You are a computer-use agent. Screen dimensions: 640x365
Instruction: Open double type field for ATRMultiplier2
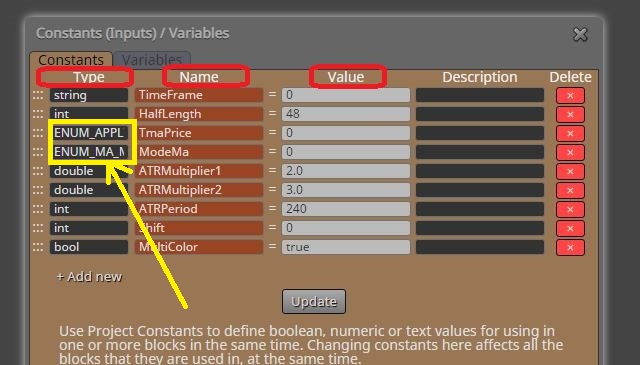point(89,190)
